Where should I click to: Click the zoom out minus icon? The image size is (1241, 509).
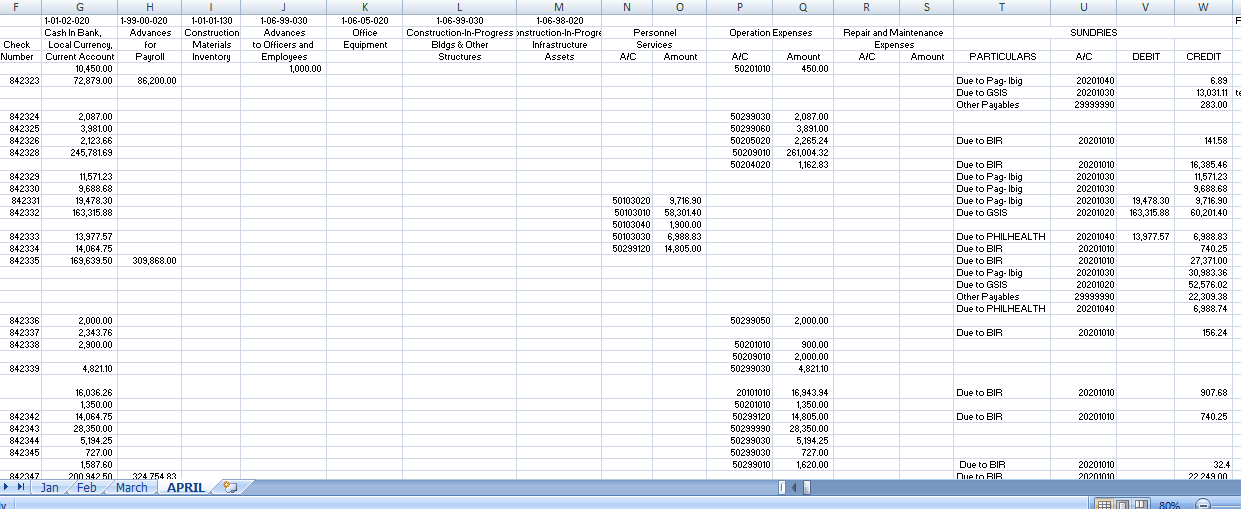click(x=1203, y=503)
